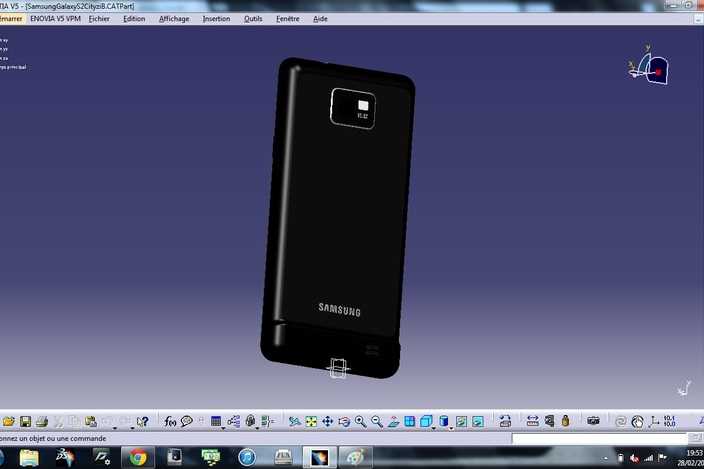Open the ENOVIA V5 VPM menu
Screen dimensions: 704x469
[55, 19]
